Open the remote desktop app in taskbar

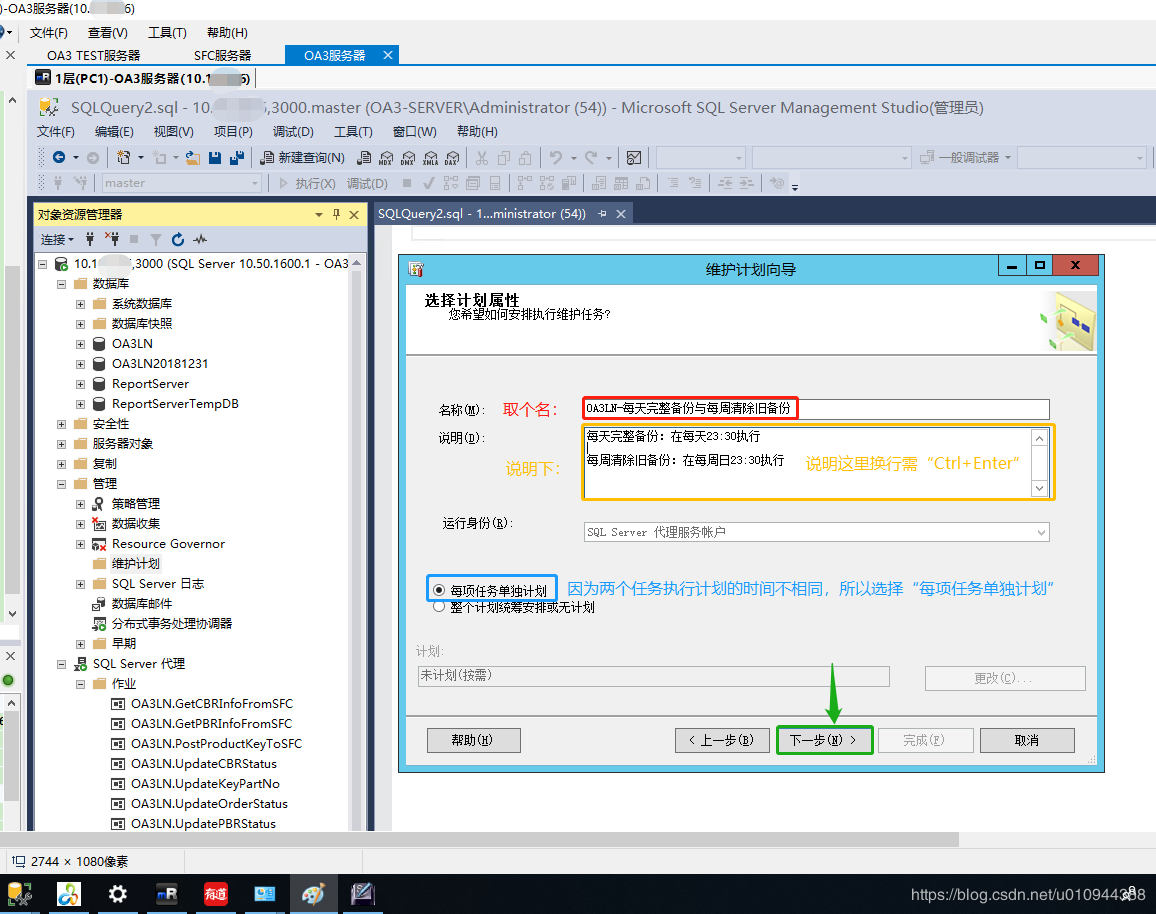click(167, 894)
